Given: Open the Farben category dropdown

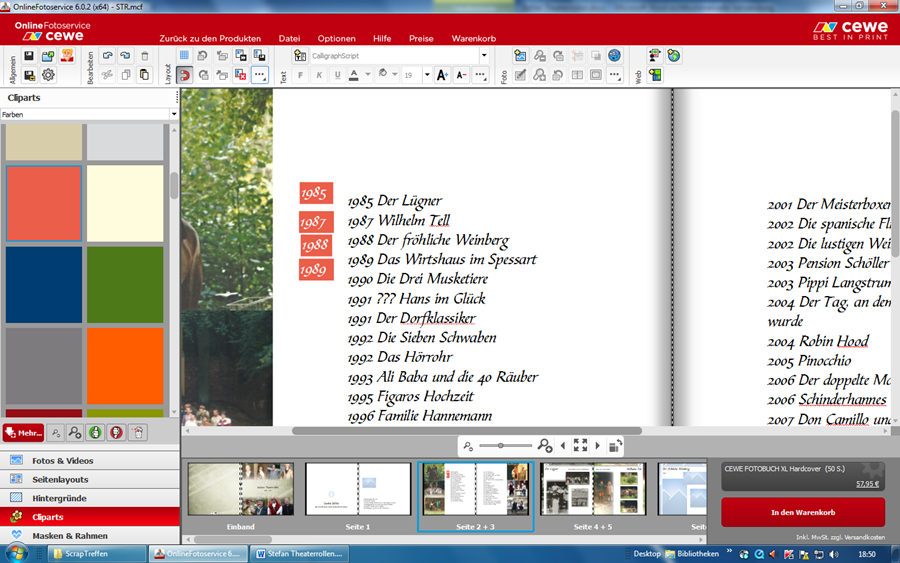Looking at the screenshot, I should point(174,114).
